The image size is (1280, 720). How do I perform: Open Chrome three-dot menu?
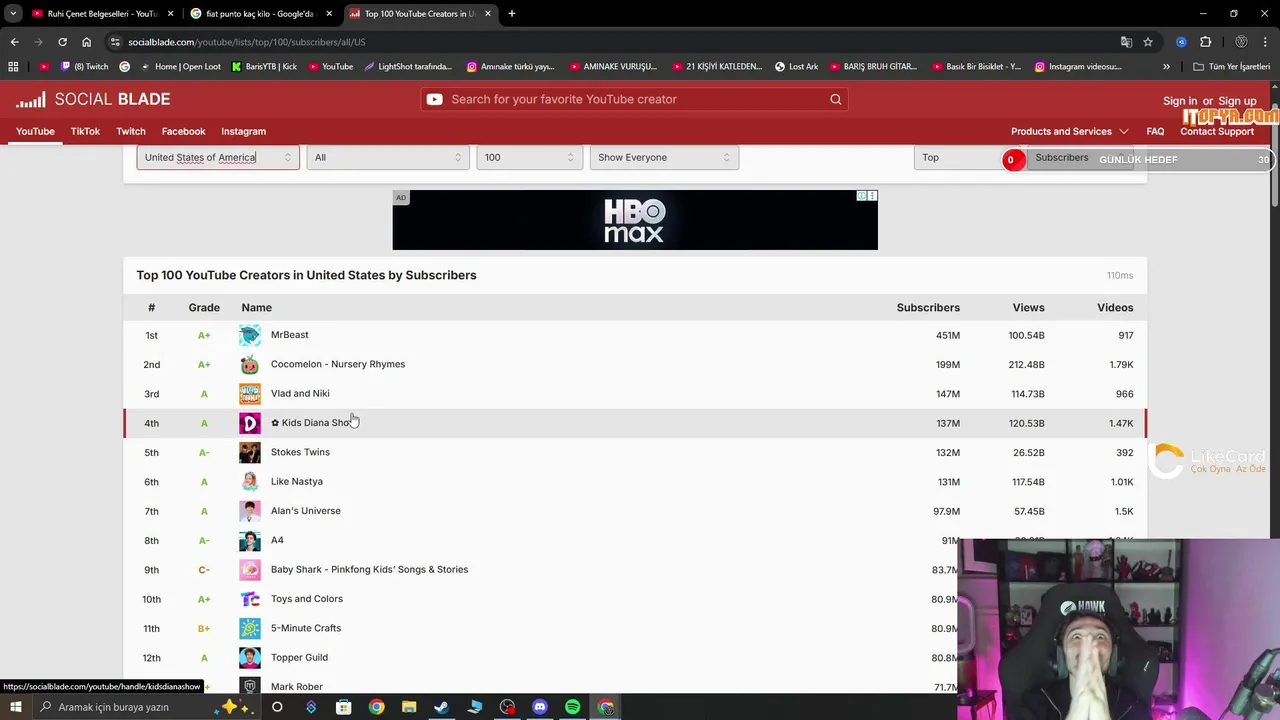[1266, 42]
